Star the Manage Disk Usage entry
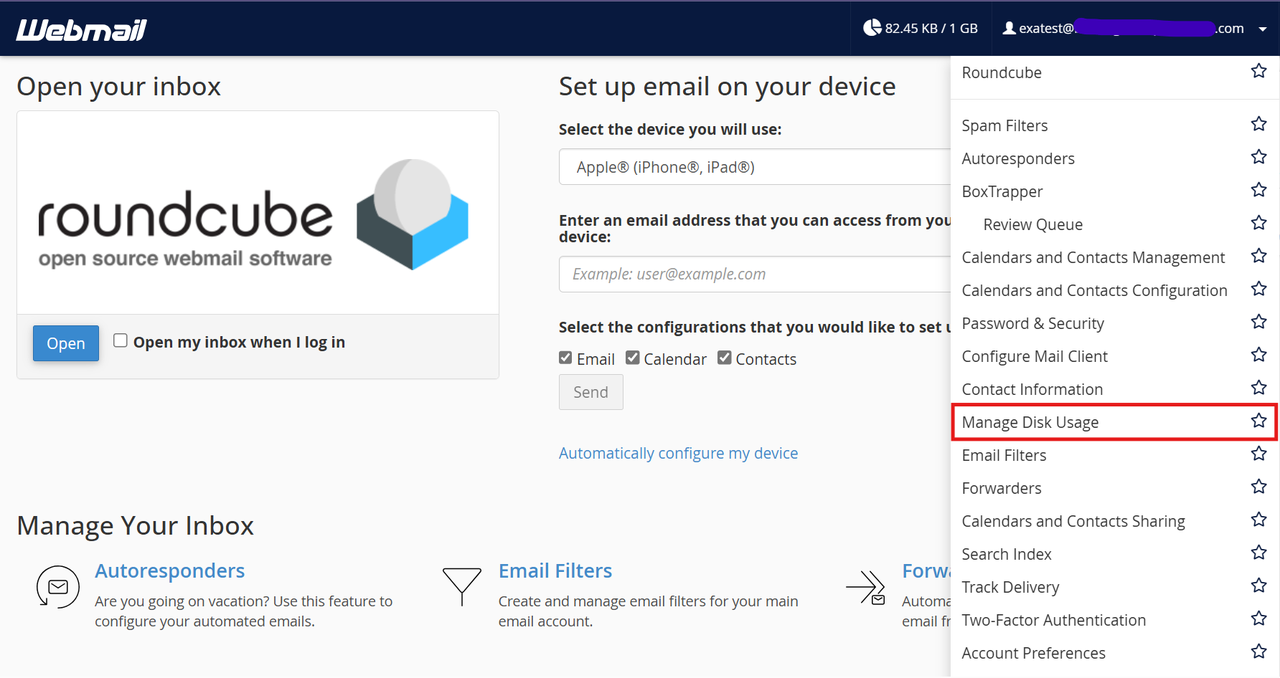 (x=1259, y=421)
